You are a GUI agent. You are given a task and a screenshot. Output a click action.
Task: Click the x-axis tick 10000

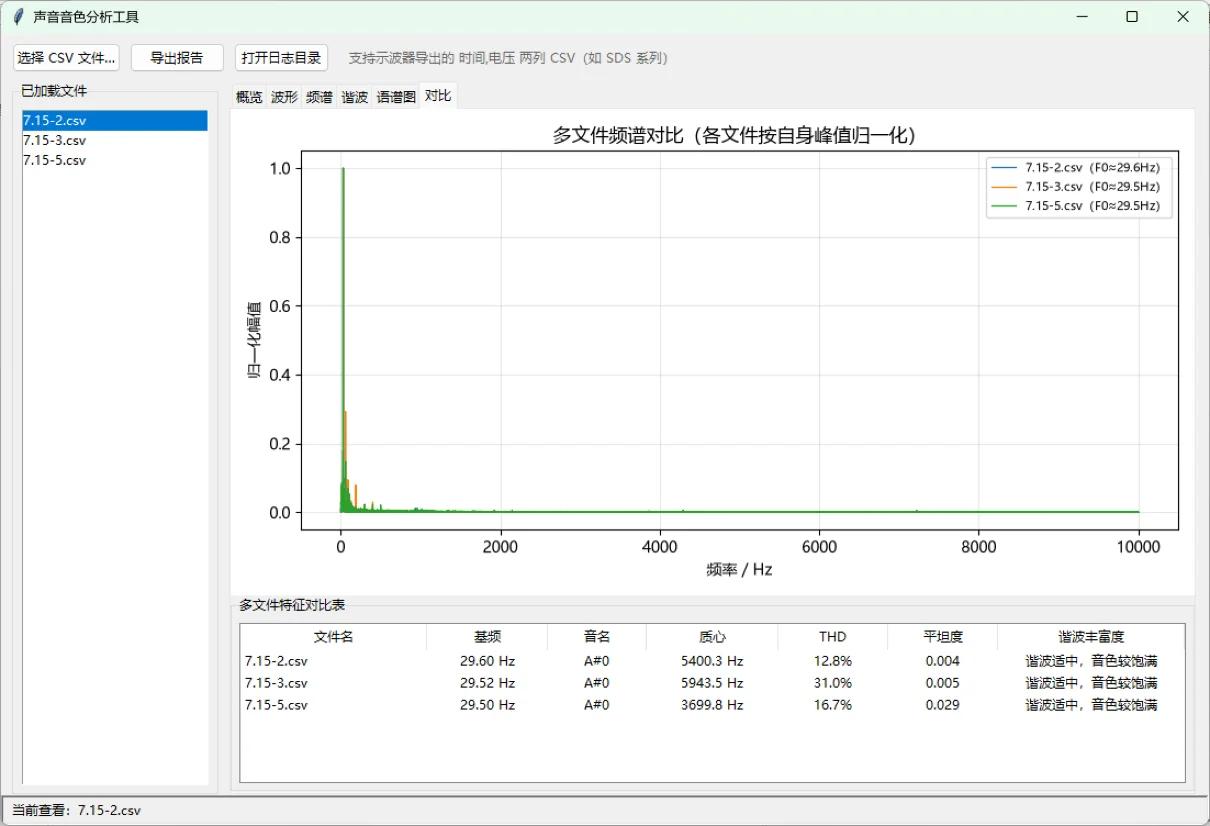pyautogui.click(x=1138, y=547)
